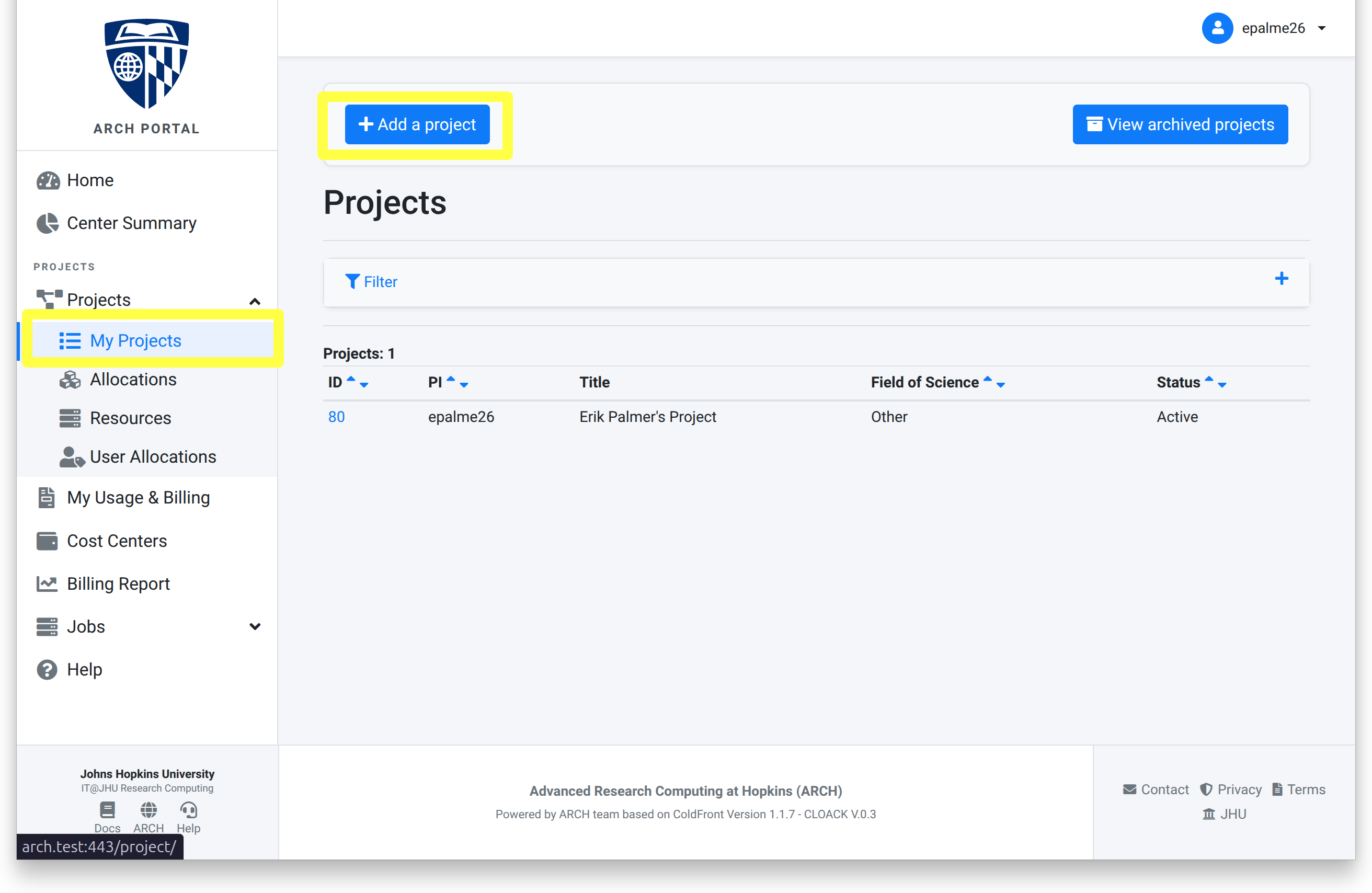Click the Jobs server icon

[47, 627]
